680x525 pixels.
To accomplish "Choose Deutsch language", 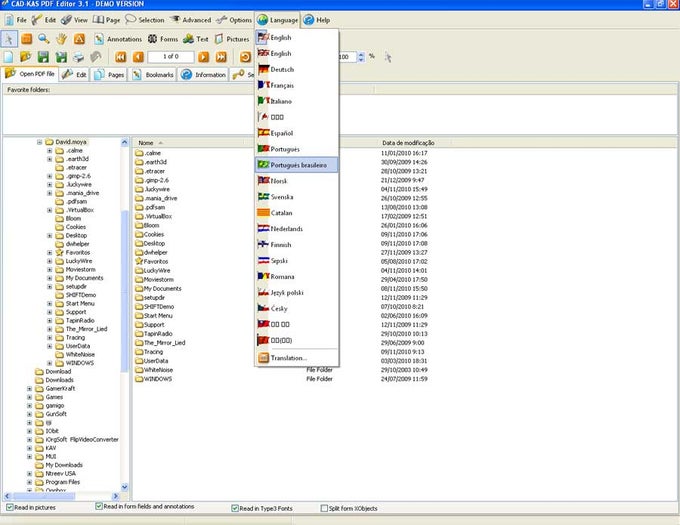I will tap(297, 69).
